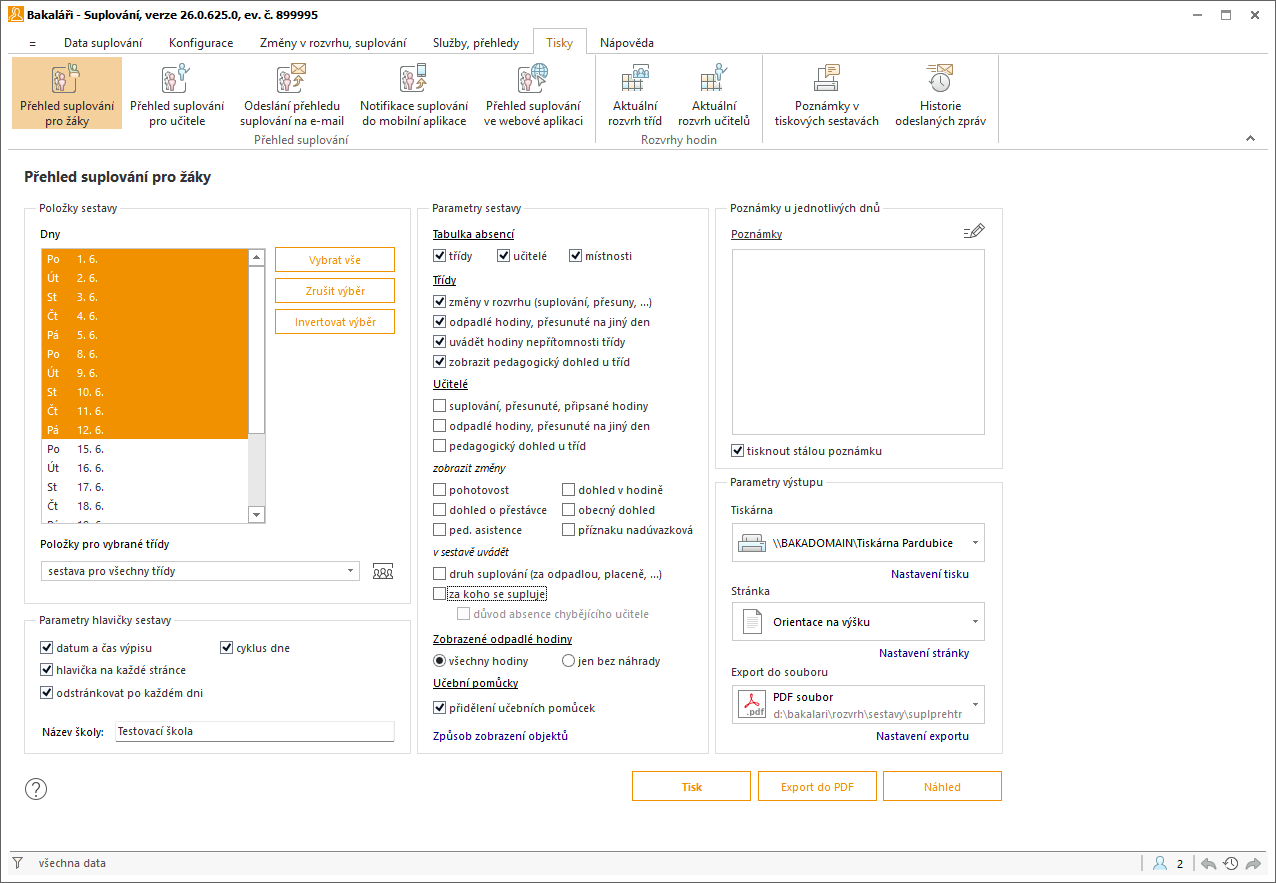Open the Služby, přehledy tab

[476, 43]
